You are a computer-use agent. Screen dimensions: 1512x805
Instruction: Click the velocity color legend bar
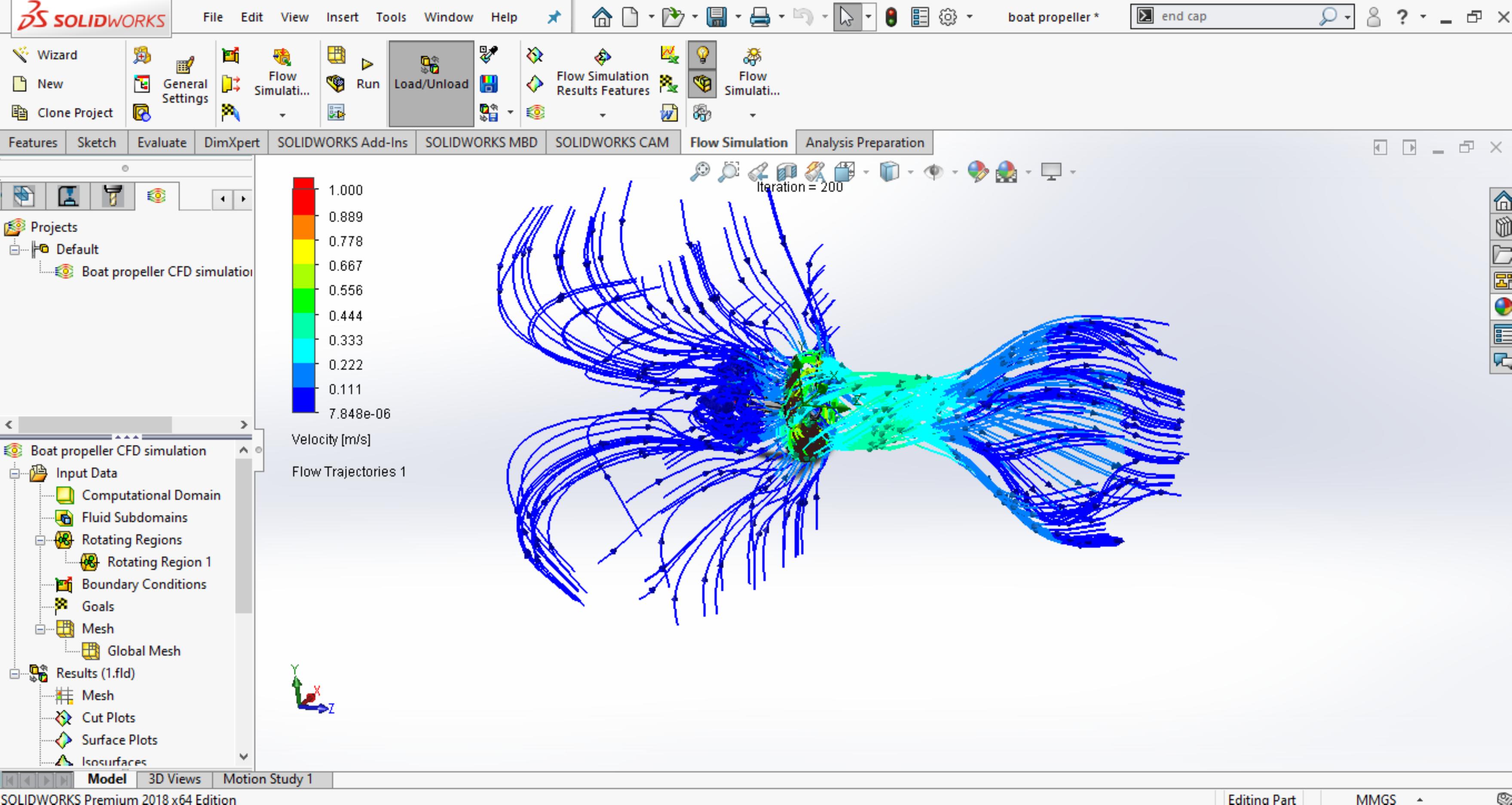pyautogui.click(x=303, y=295)
